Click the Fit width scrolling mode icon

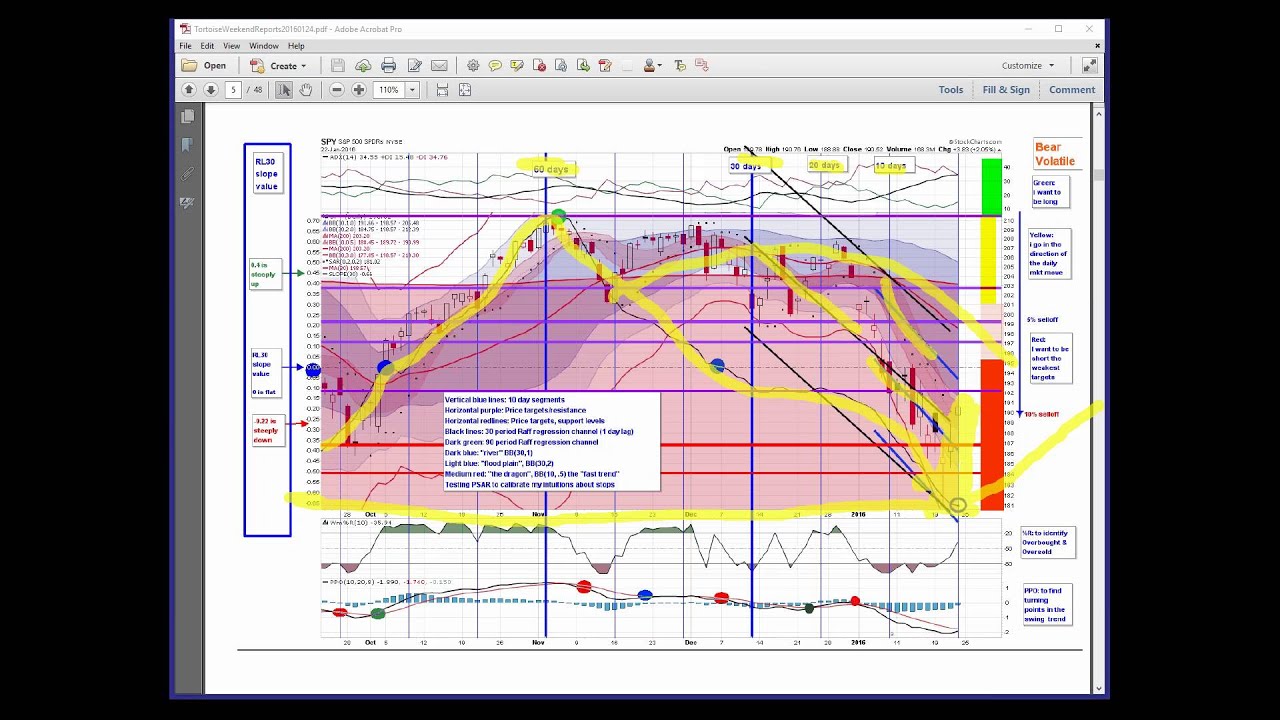pos(442,90)
